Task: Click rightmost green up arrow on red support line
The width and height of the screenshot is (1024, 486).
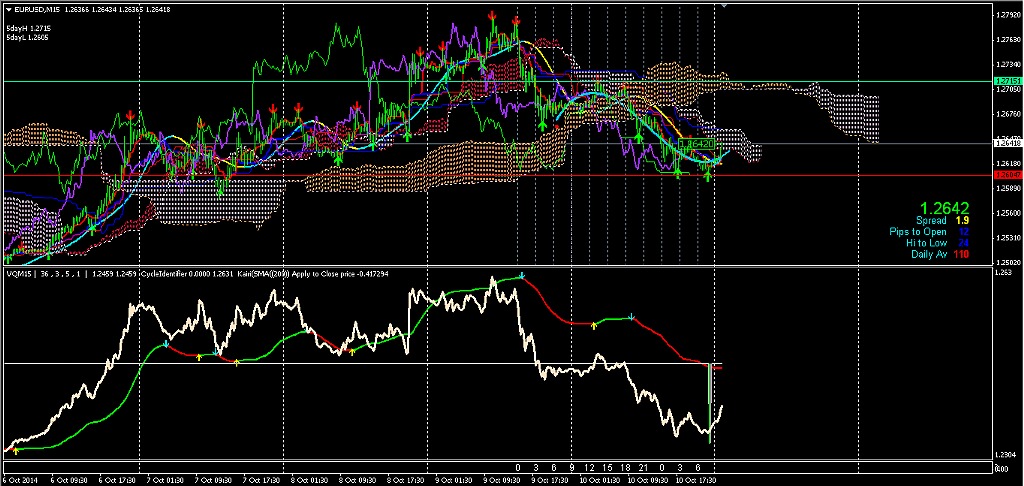Action: 708,176
